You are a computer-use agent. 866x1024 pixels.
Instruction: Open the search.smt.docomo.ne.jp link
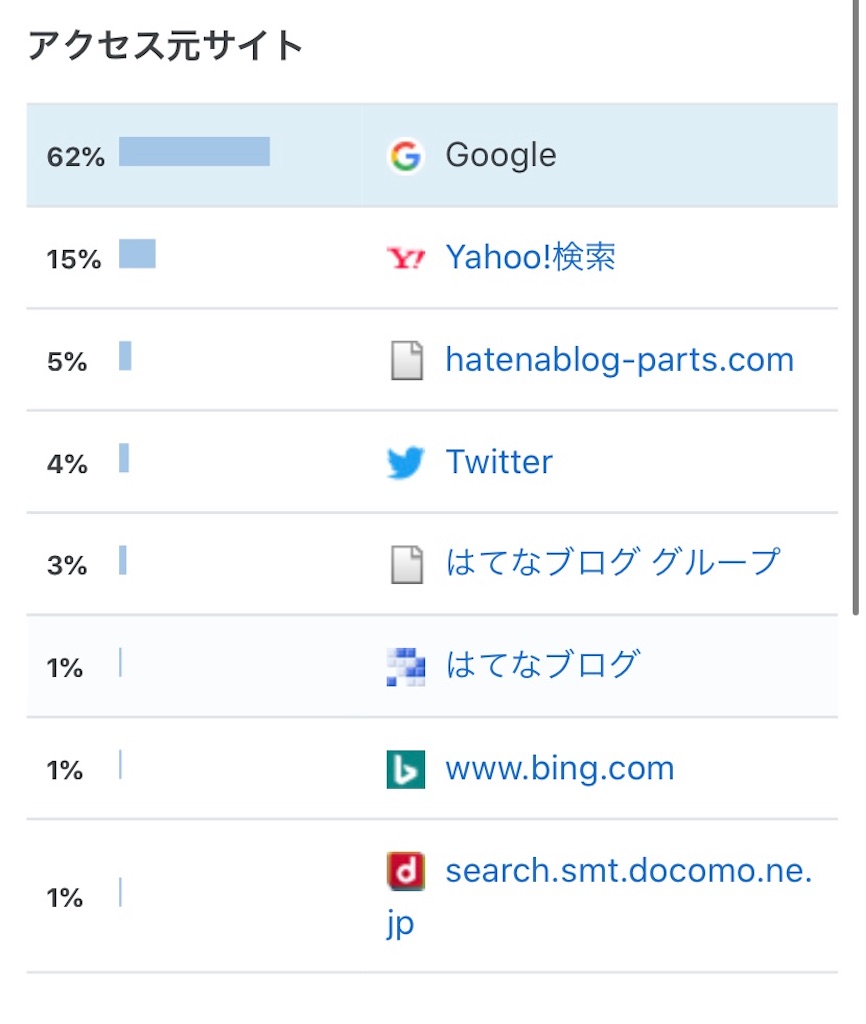pos(600,896)
